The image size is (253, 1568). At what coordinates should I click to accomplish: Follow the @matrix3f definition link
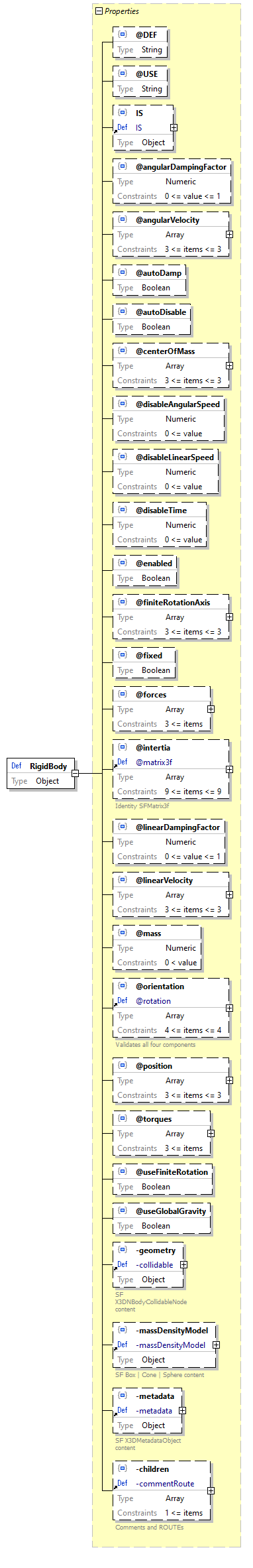(154, 762)
